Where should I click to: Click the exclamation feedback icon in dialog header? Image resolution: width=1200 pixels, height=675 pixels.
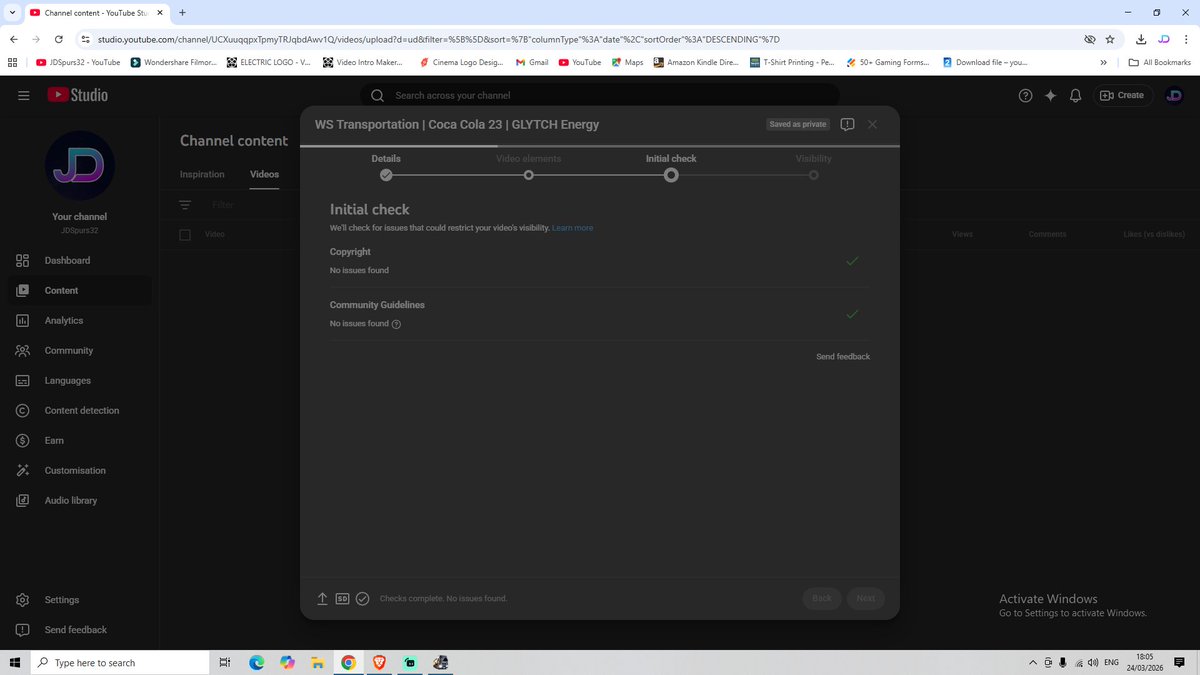click(847, 124)
